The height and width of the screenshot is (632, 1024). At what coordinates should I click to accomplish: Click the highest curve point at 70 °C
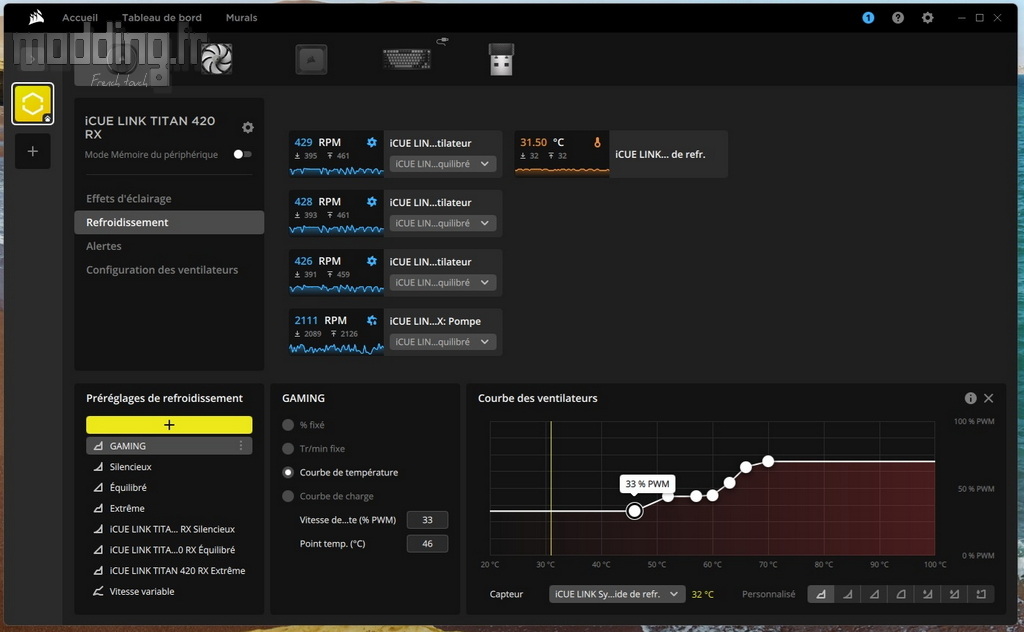tap(768, 461)
